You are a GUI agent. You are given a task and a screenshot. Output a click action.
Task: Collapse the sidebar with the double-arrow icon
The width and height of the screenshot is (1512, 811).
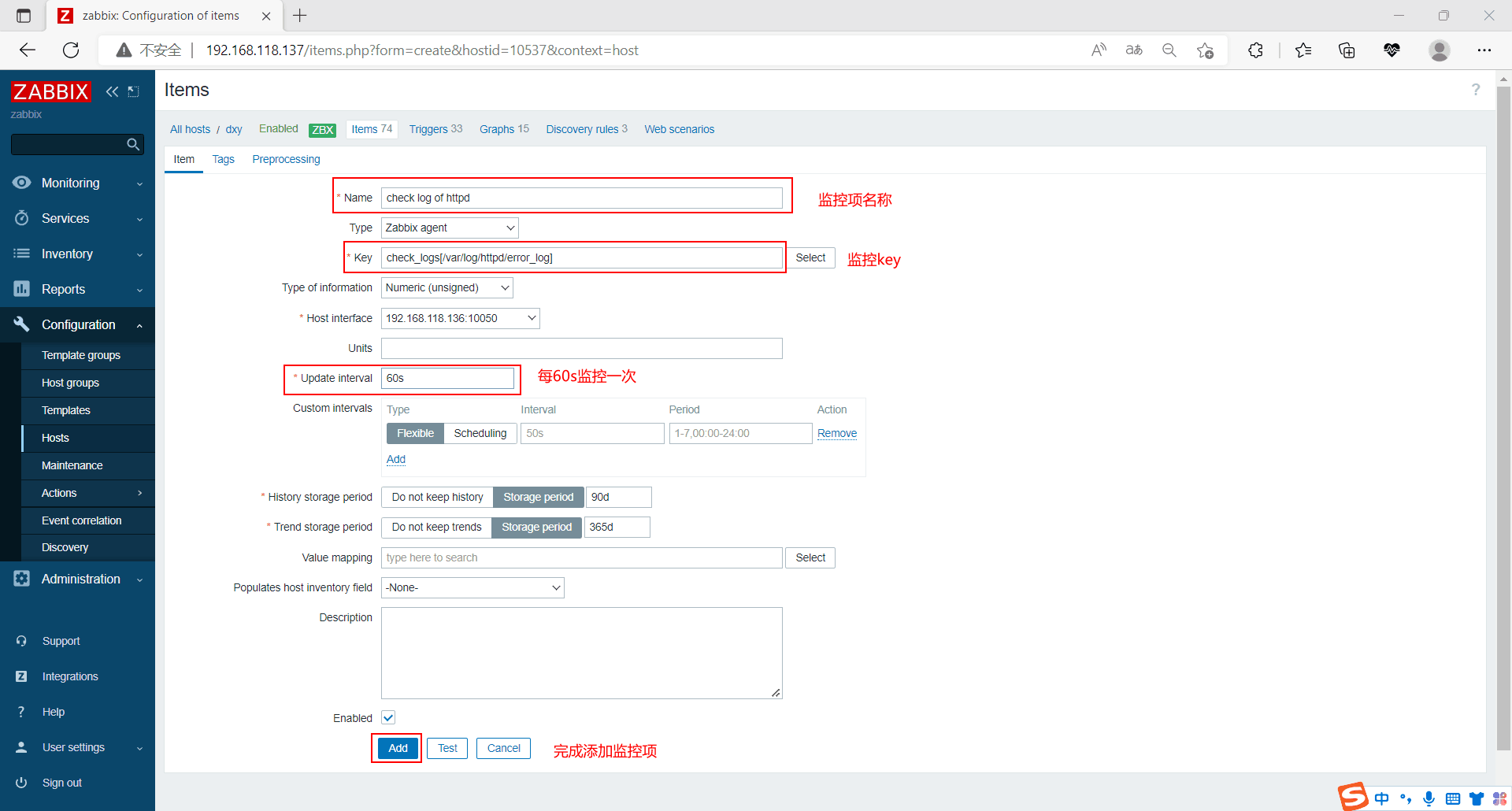pos(112,91)
